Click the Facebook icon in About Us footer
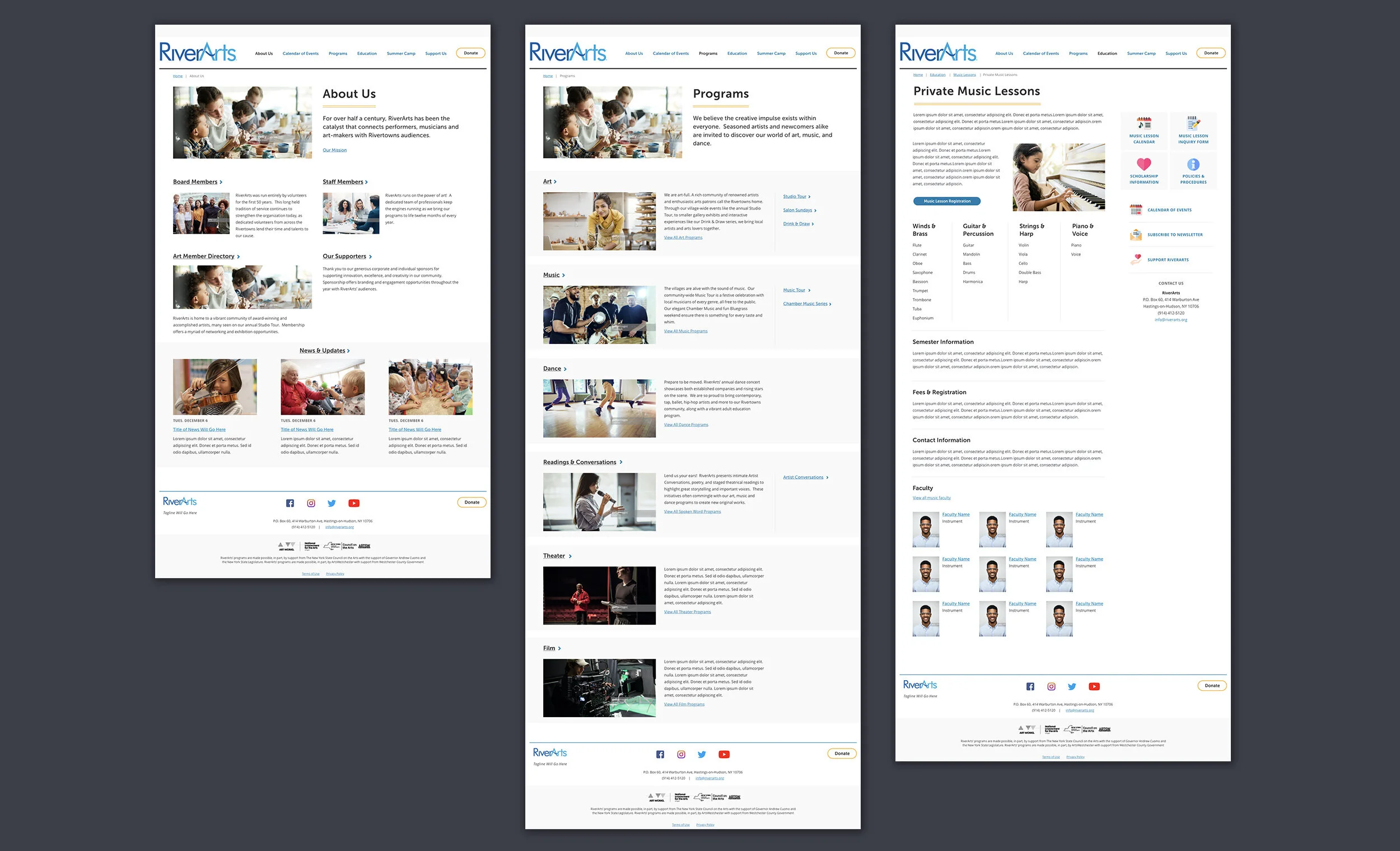The height and width of the screenshot is (851, 1400). pos(290,503)
